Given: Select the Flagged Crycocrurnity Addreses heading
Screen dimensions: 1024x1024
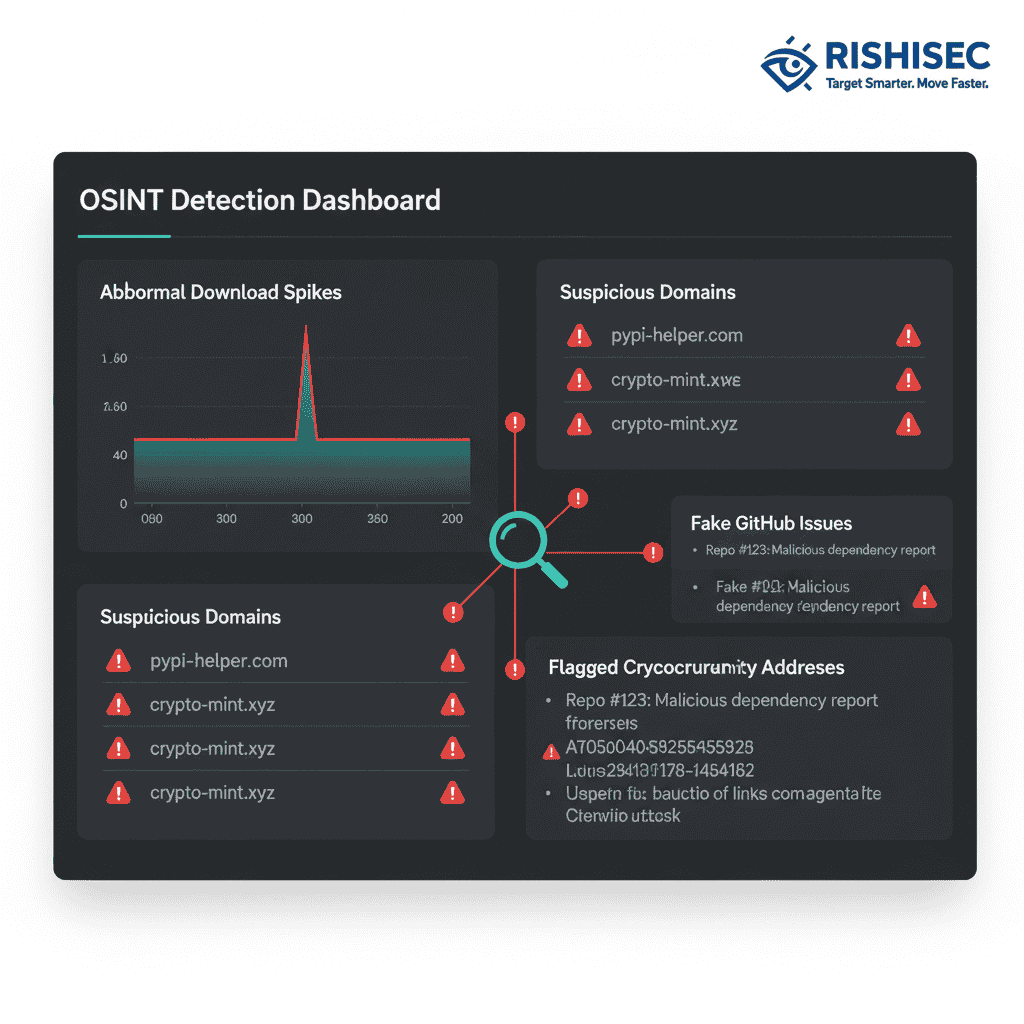Looking at the screenshot, I should point(696,667).
